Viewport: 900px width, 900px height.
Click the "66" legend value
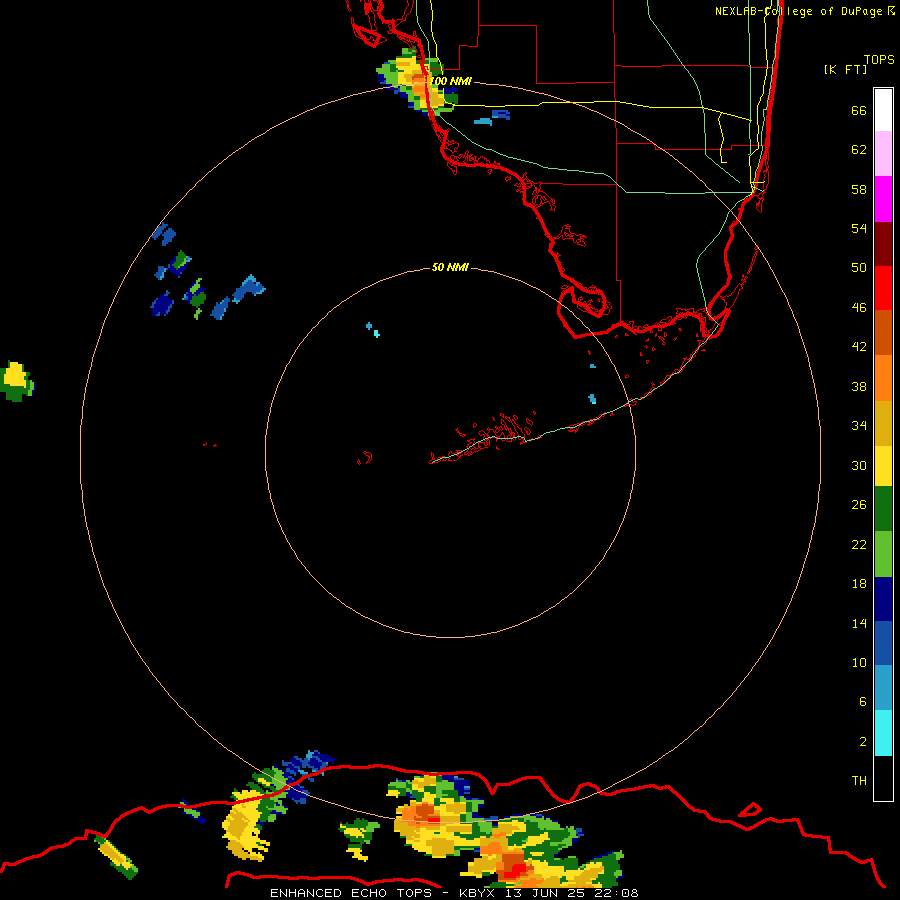click(859, 110)
